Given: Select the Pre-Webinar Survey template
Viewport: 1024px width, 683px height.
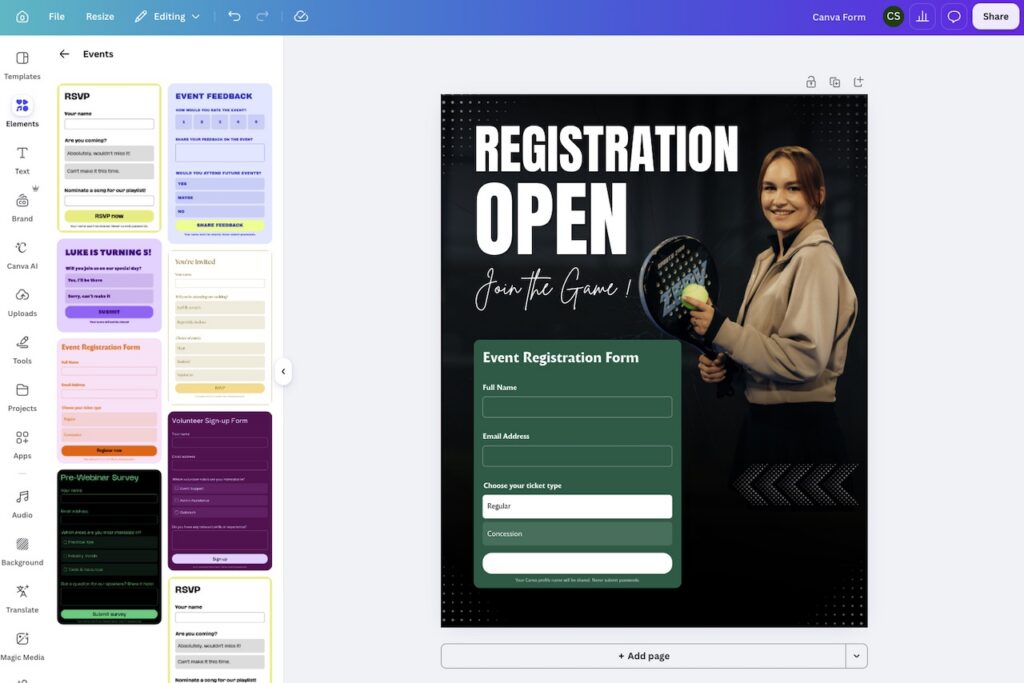Looking at the screenshot, I should click(109, 547).
